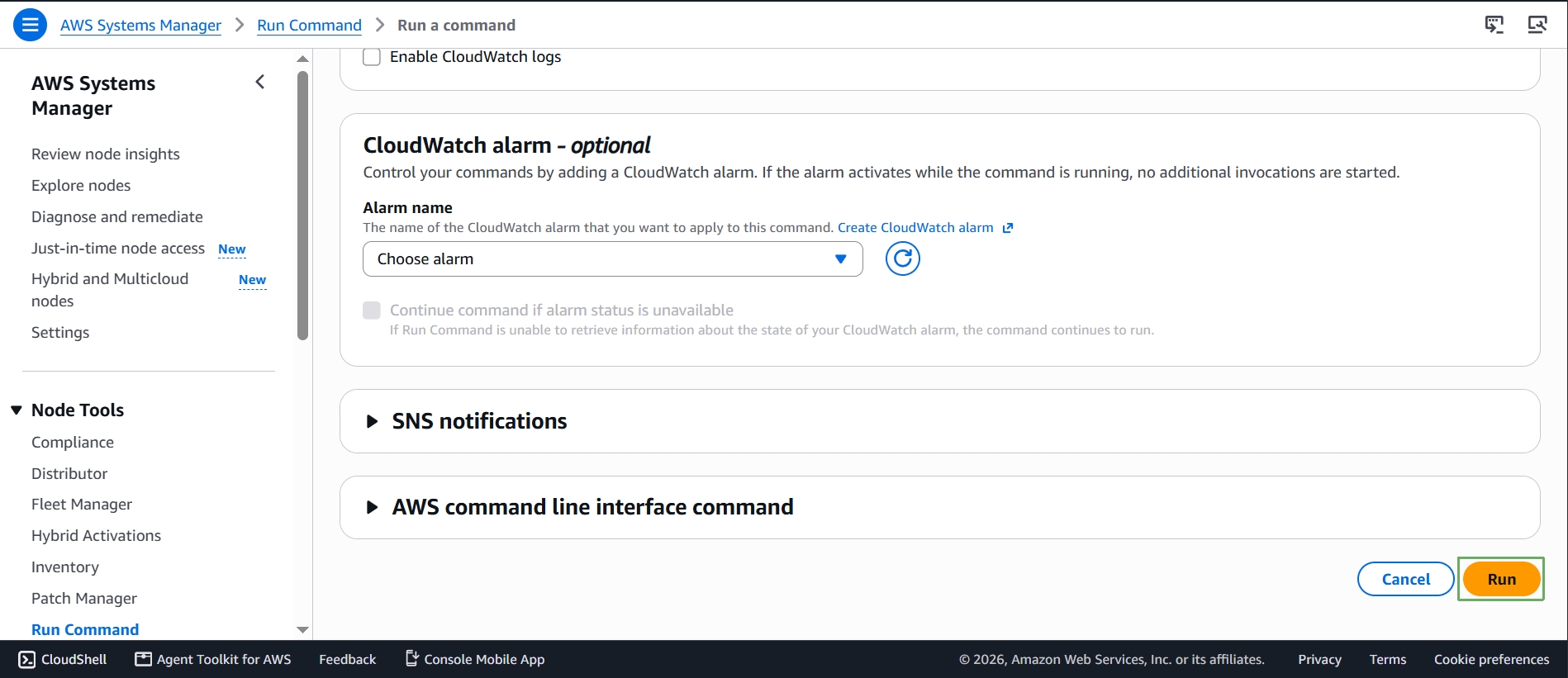This screenshot has height=678, width=1568.
Task: Open the hamburger navigation menu
Action: (30, 25)
